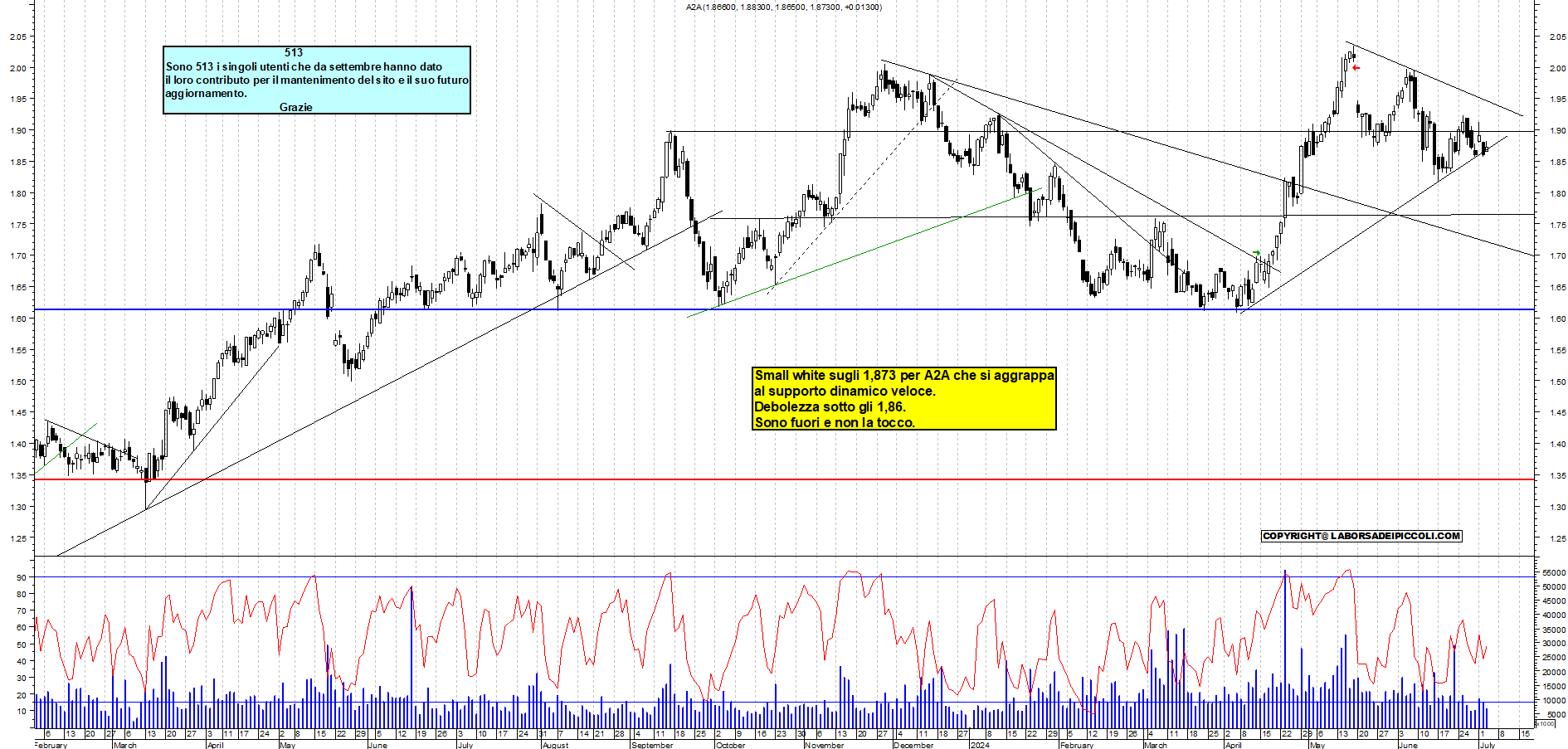Click the 'August' month label on the time axis
This screenshot has height=749, width=1568.
click(555, 745)
